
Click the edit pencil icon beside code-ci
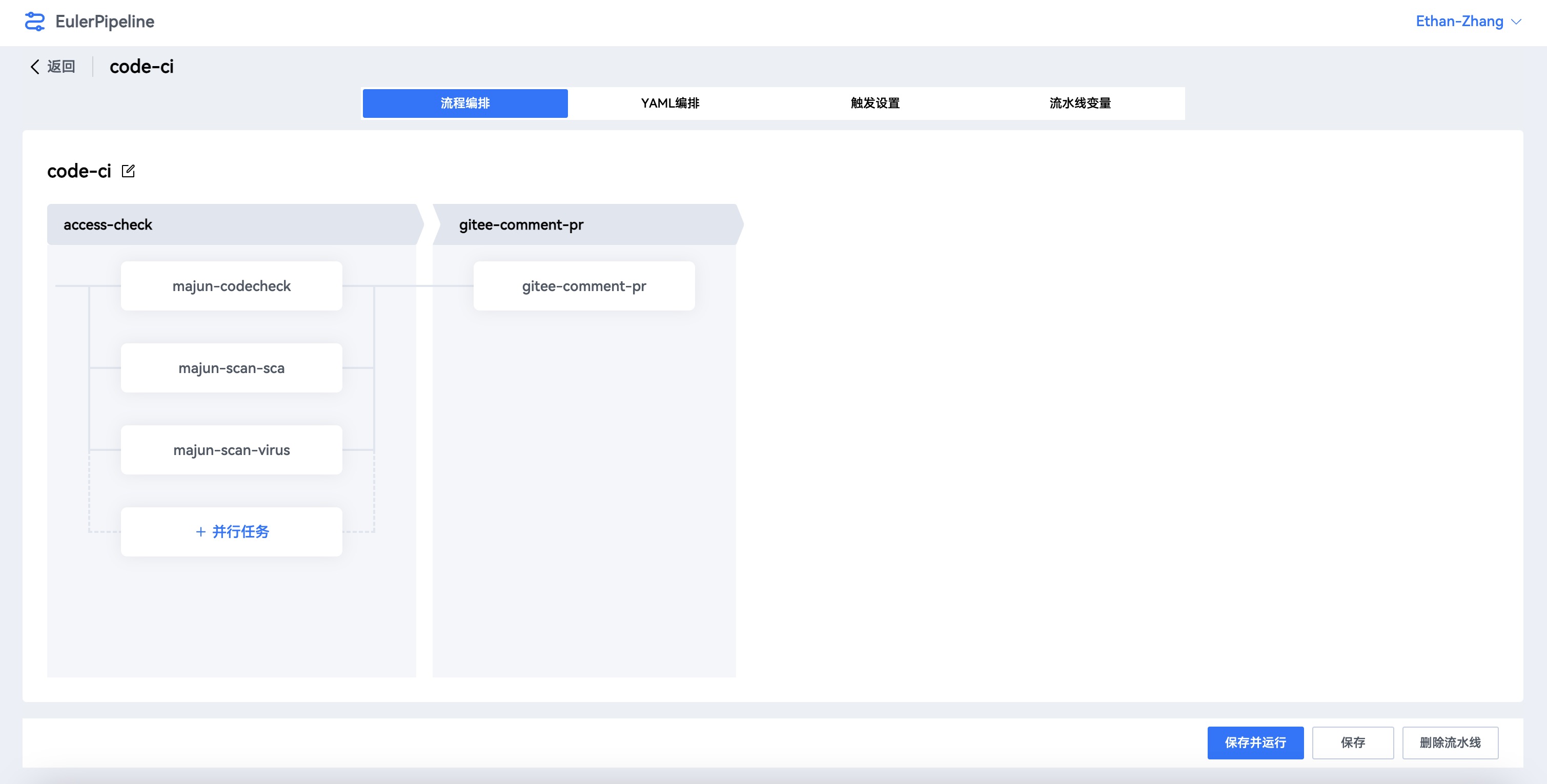click(x=128, y=171)
